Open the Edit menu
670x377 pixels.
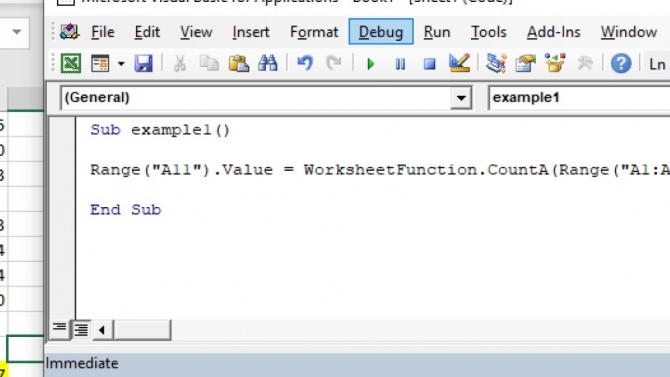click(147, 32)
